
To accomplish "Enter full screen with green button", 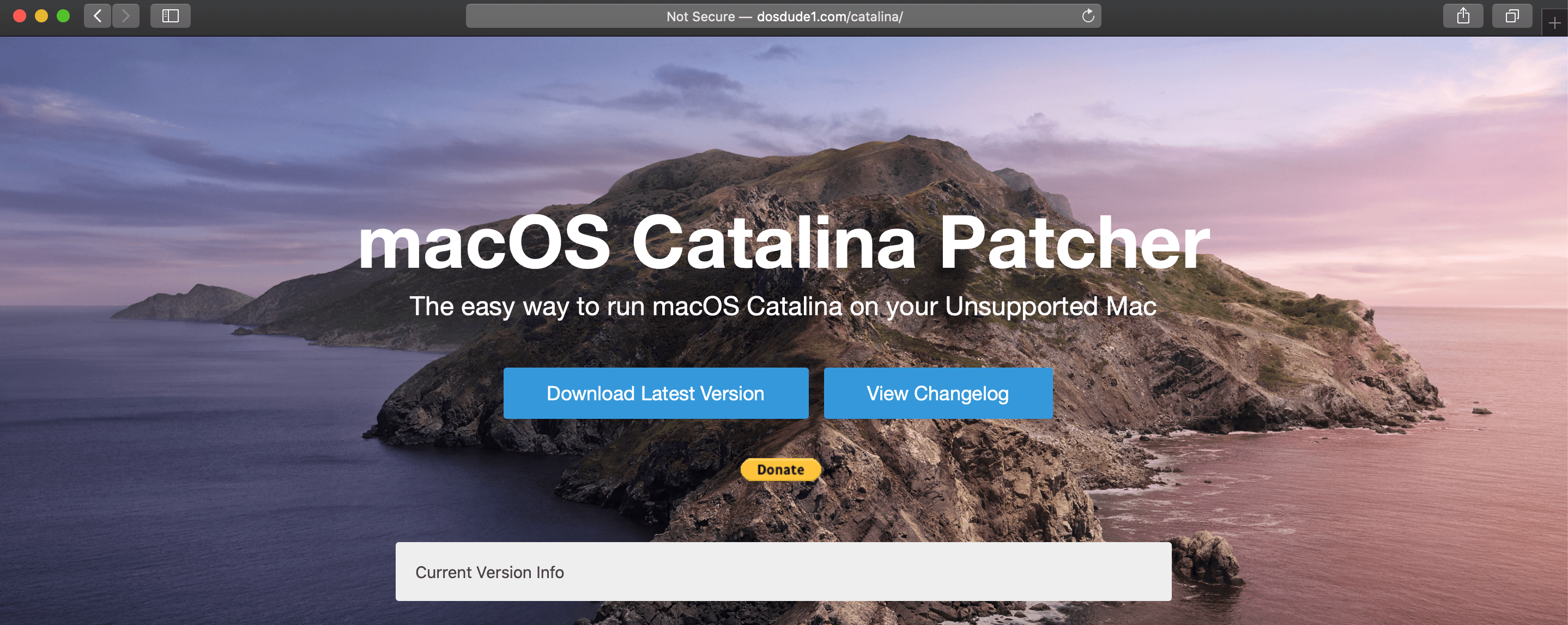I will pos(63,16).
